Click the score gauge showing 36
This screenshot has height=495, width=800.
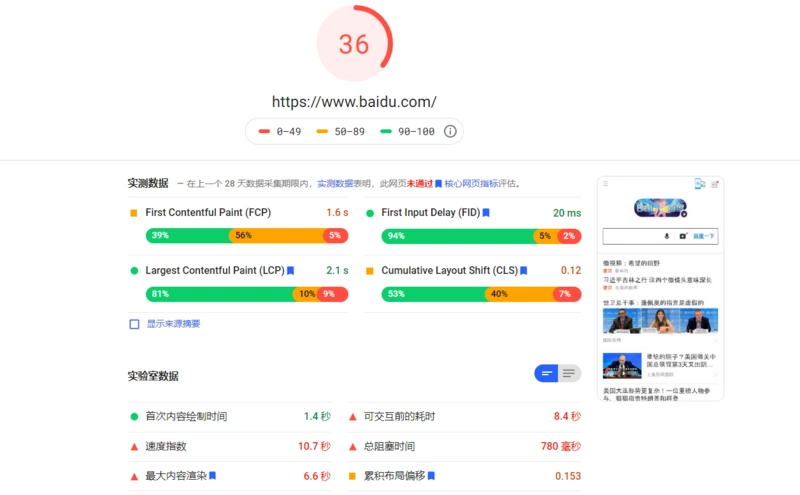[x=355, y=43]
